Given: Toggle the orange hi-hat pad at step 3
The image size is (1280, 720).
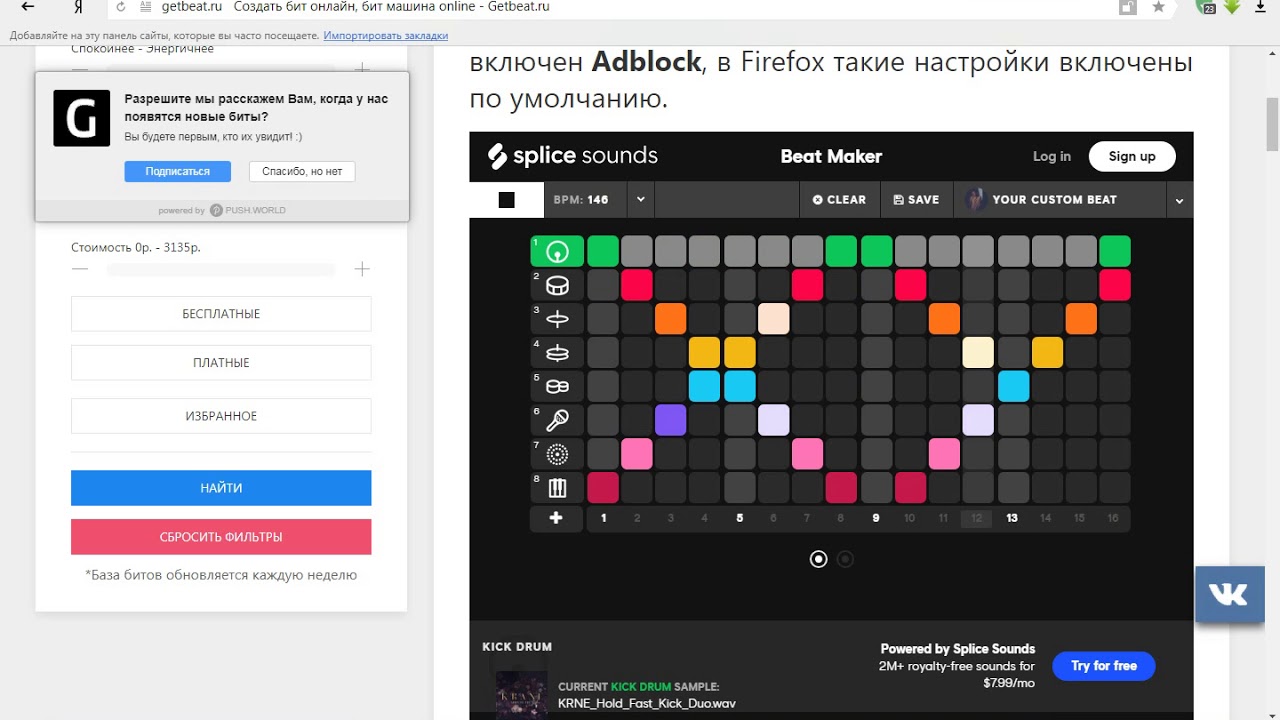Looking at the screenshot, I should pyautogui.click(x=671, y=319).
